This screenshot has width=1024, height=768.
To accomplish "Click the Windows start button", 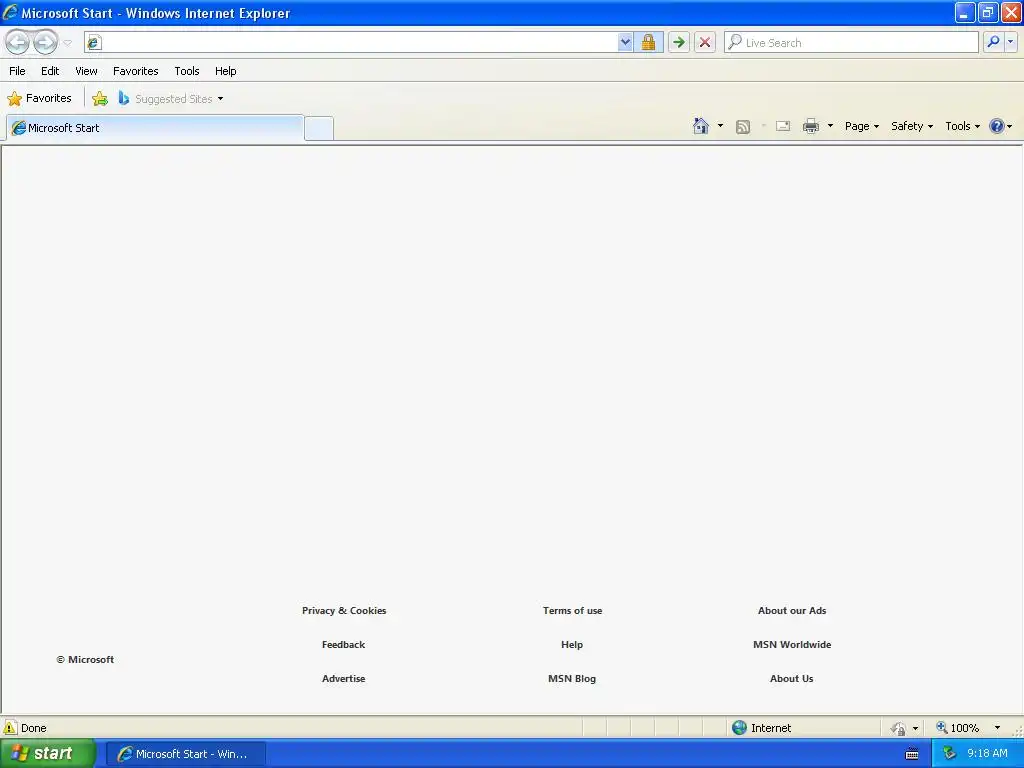I will point(48,754).
